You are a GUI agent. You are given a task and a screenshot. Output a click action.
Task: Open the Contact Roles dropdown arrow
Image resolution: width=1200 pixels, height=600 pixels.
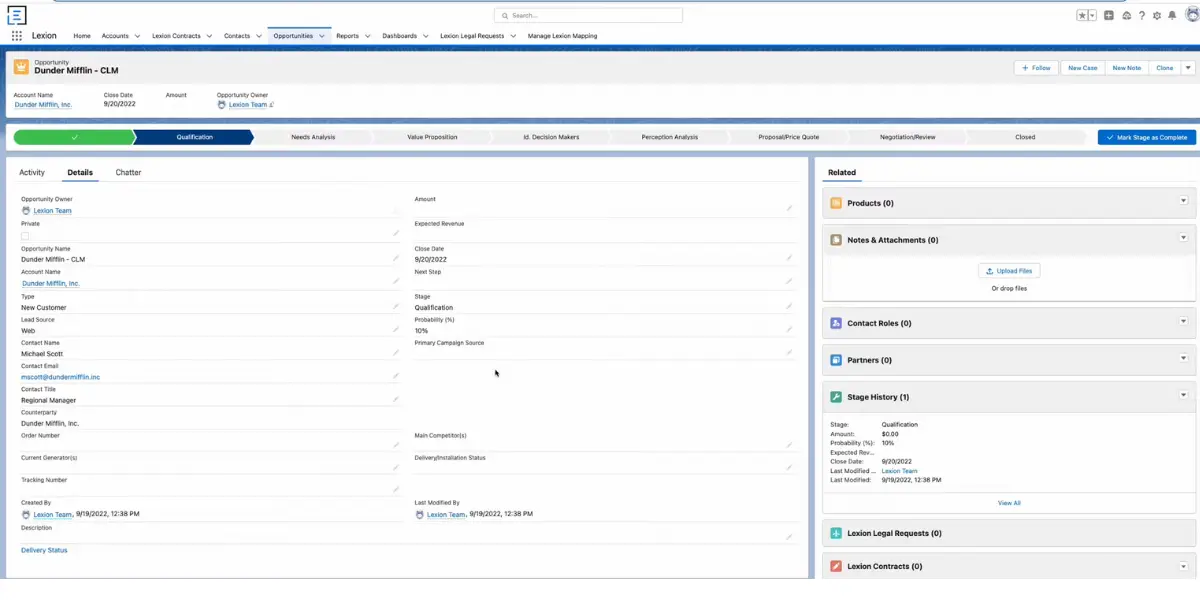click(x=1183, y=322)
